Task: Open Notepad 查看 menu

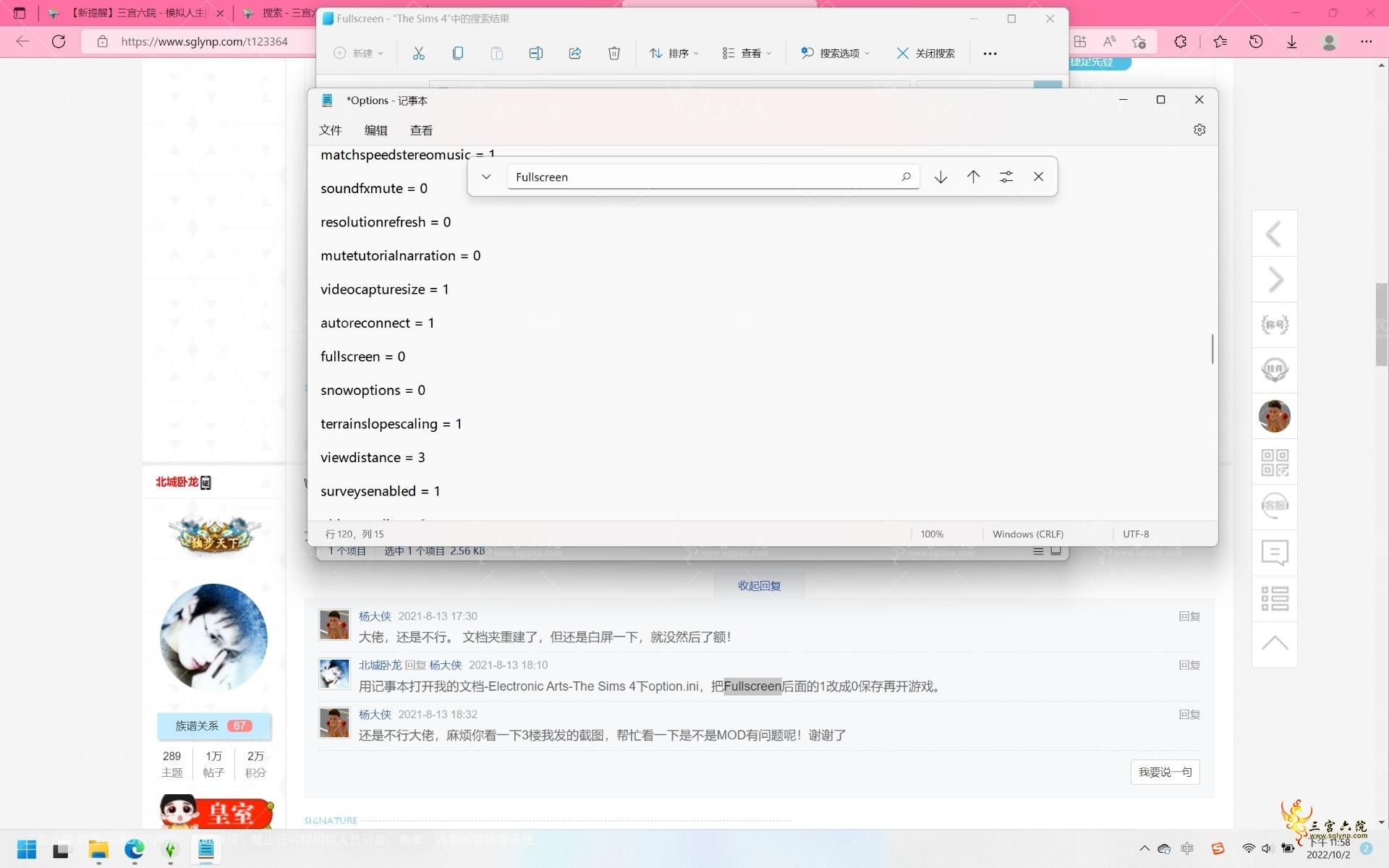Action: tap(421, 130)
